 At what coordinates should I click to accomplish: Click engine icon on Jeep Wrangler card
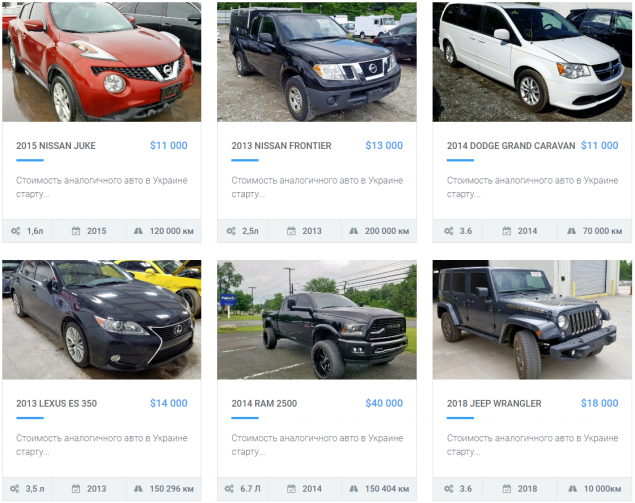point(449,489)
